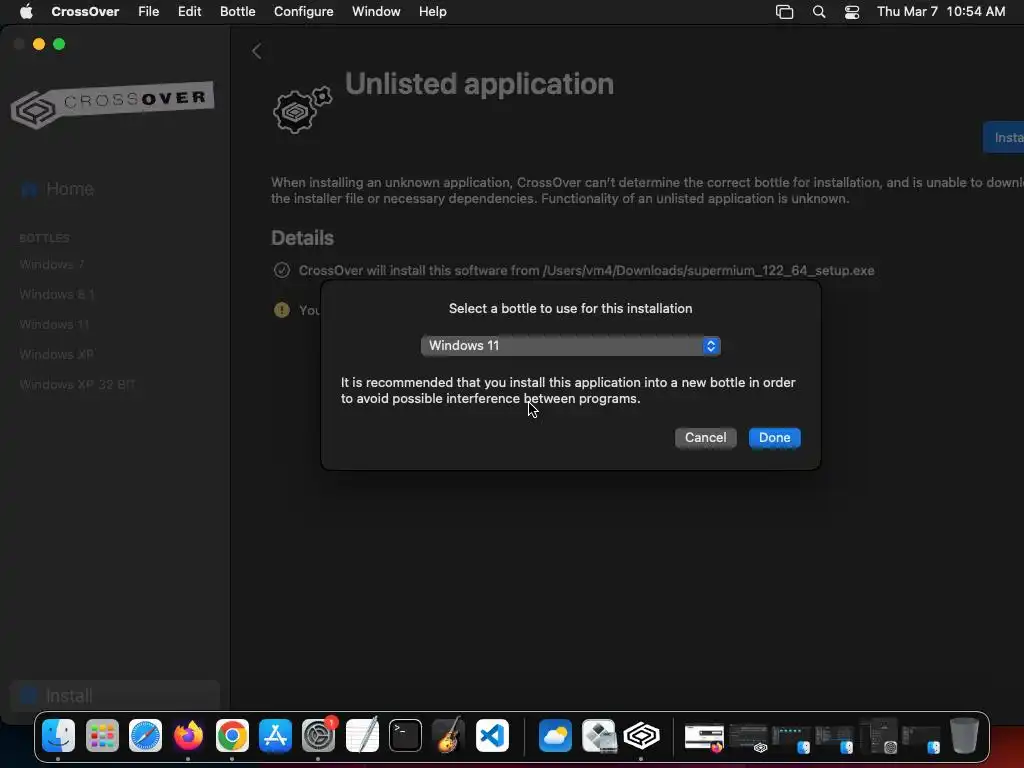This screenshot has height=768, width=1024.
Task: Open the Windows 11 bottle dropdown
Action: coord(571,345)
